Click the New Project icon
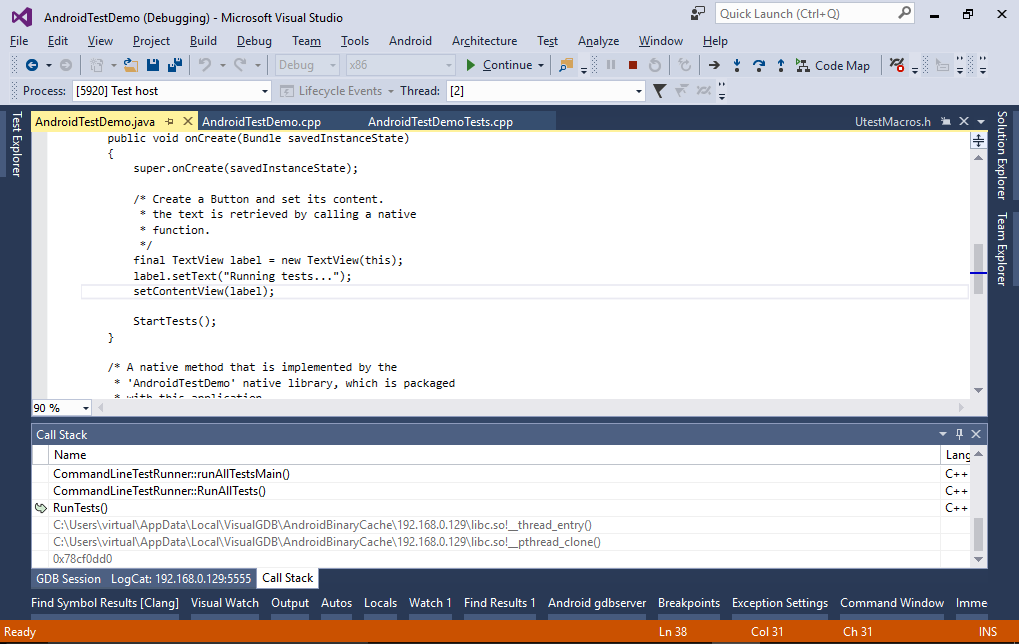Image resolution: width=1019 pixels, height=644 pixels. click(x=96, y=65)
